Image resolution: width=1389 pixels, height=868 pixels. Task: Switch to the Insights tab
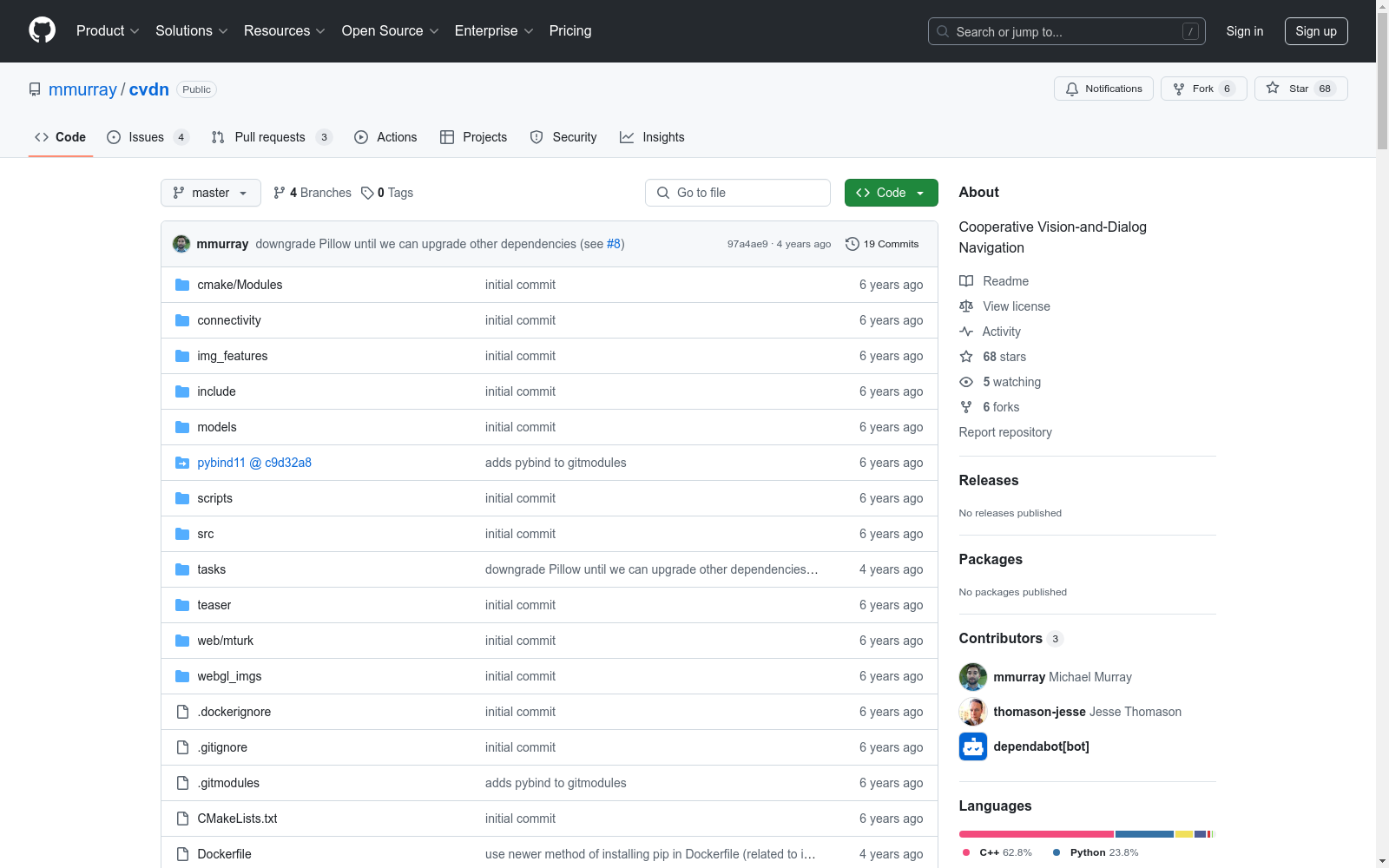point(652,137)
